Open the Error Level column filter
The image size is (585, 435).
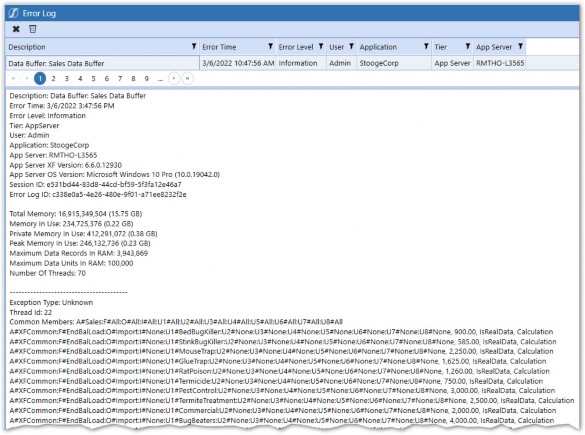(321, 46)
